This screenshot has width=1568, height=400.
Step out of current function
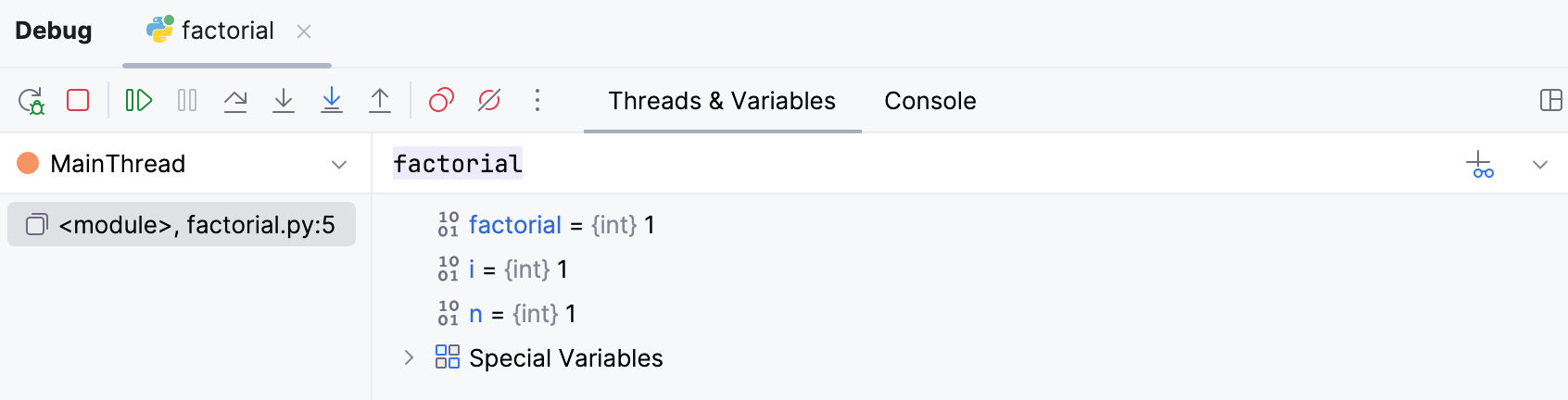tap(380, 100)
